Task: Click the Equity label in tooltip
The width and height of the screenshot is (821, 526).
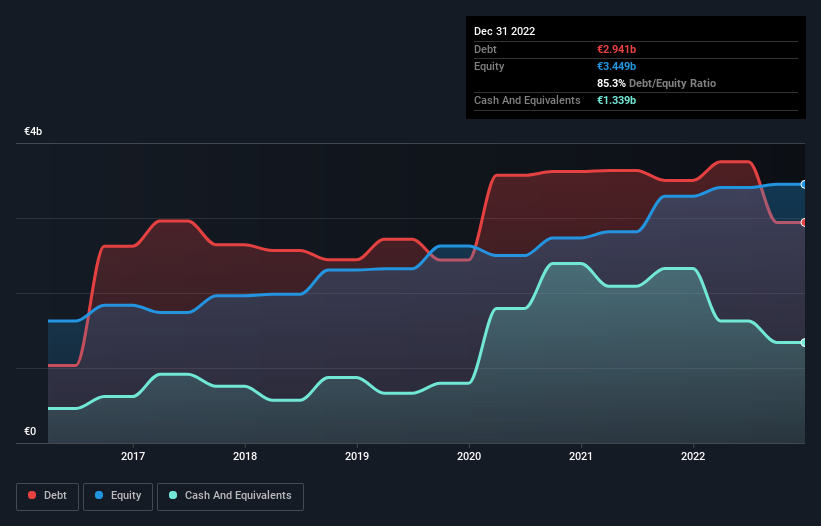Action: tap(489, 66)
